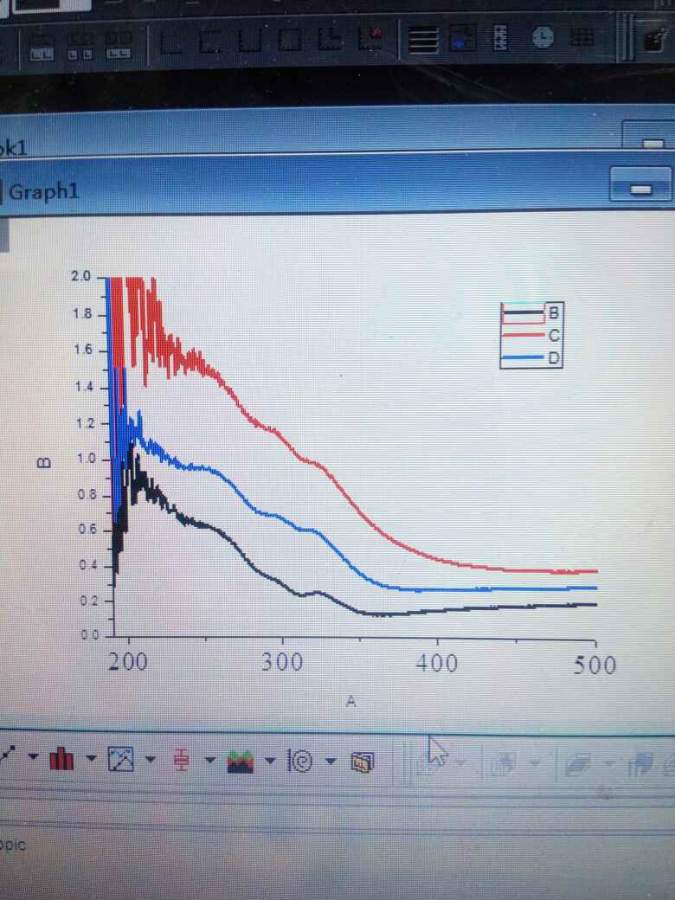Select the vertical stacked squares toolbar icon
Viewport: 675px width, 900px height.
coord(501,38)
